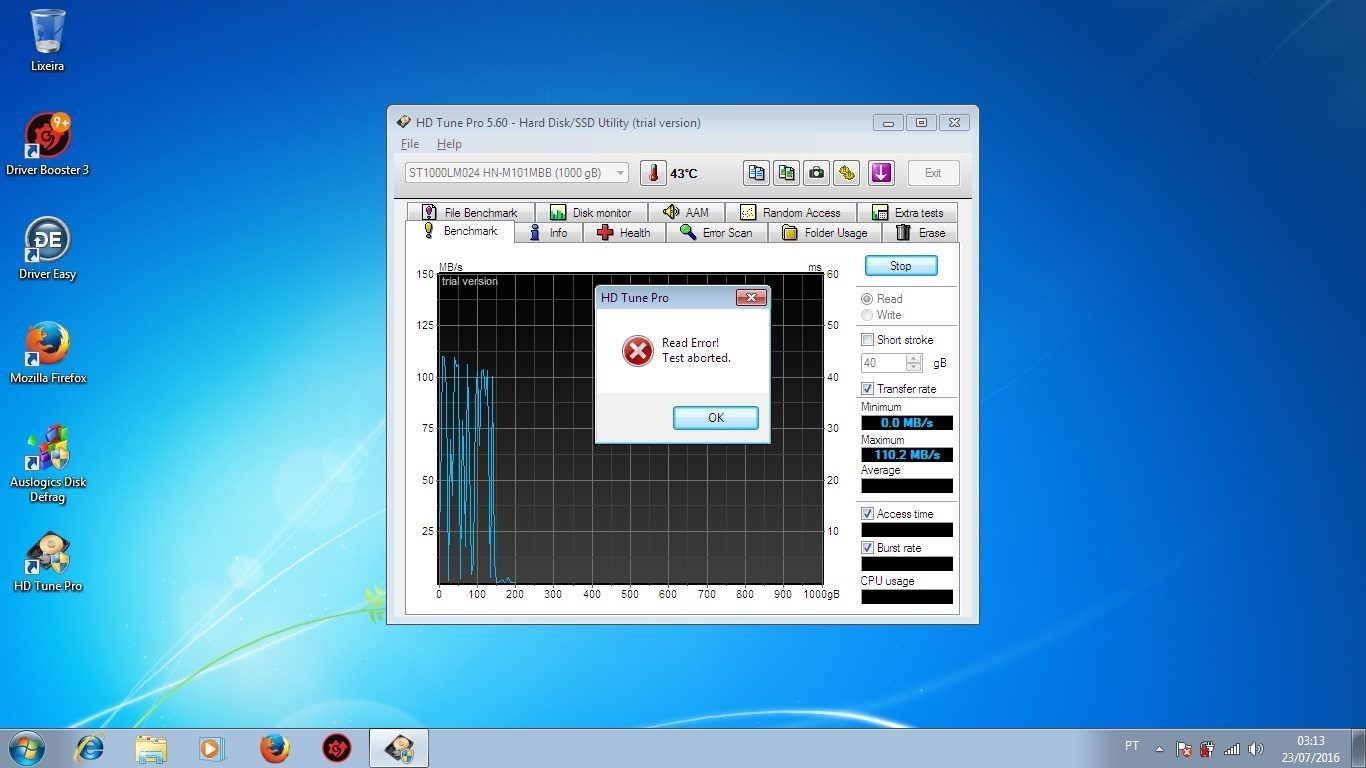This screenshot has height=768, width=1366.
Task: Switch to the Erase tab
Action: (920, 233)
